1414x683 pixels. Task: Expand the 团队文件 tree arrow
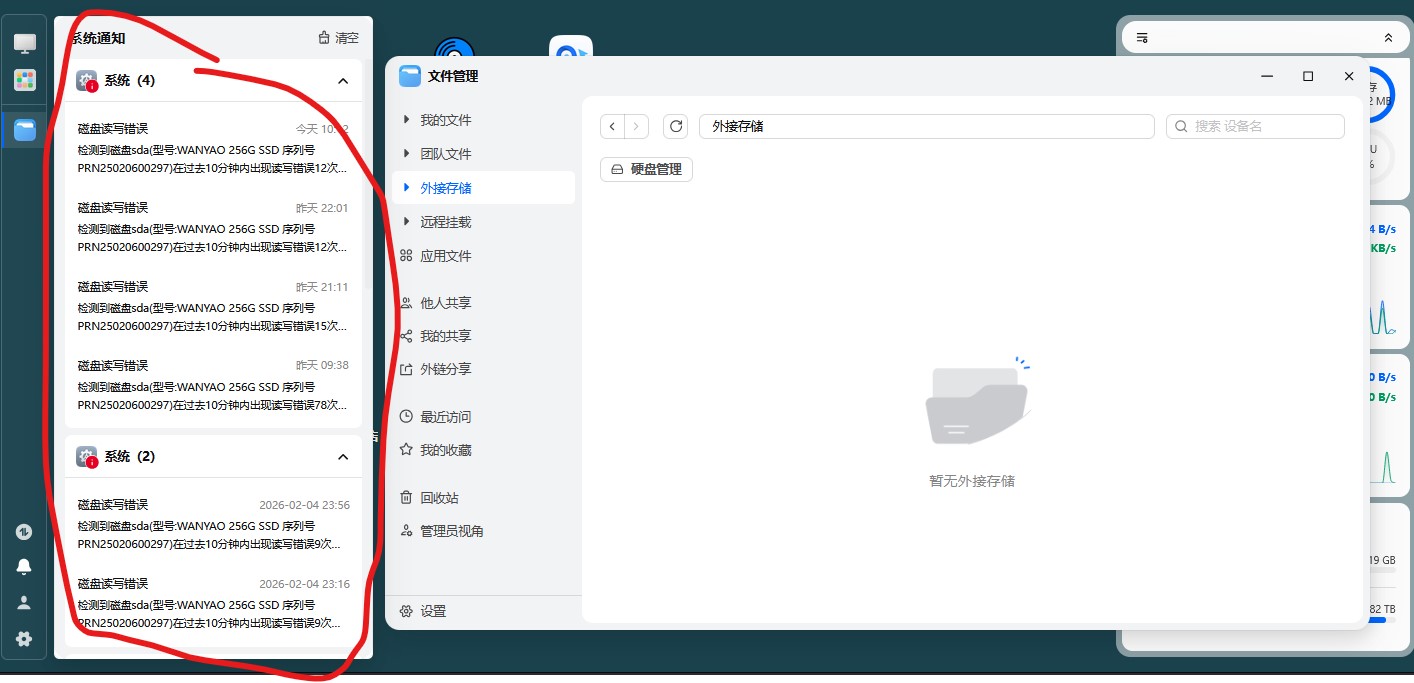coord(406,154)
